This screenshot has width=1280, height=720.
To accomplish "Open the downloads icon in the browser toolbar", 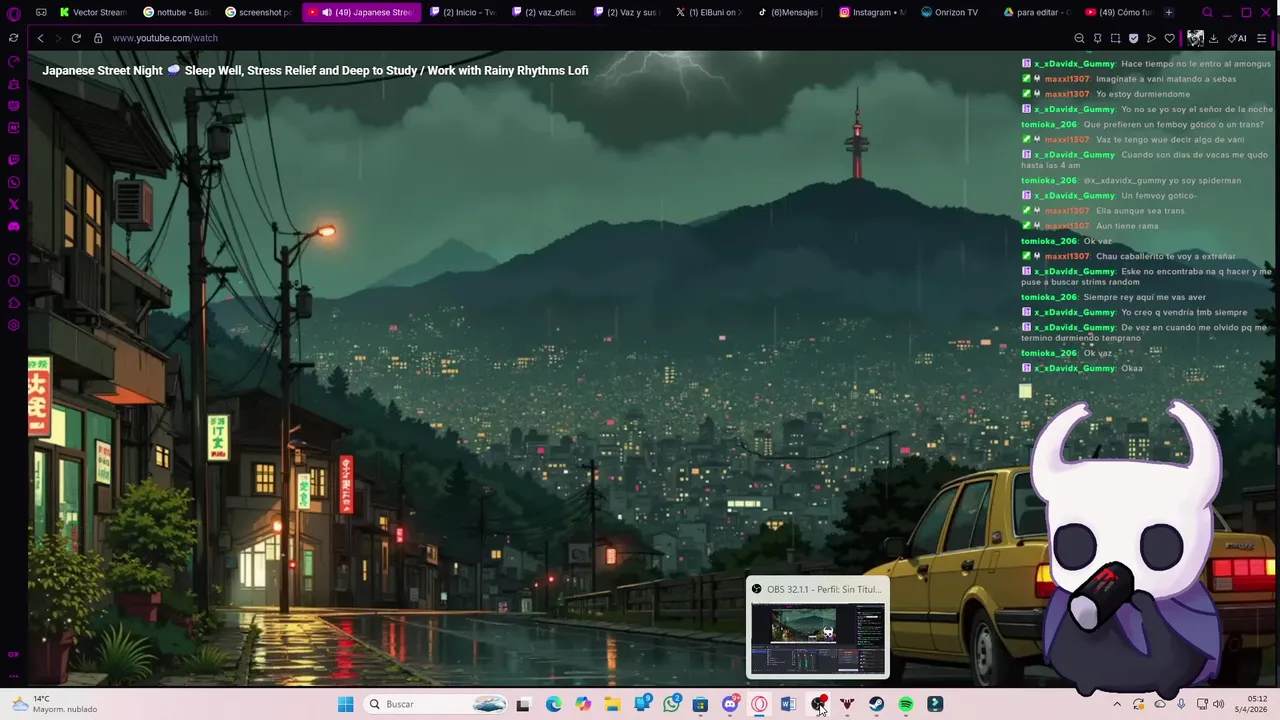I will pyautogui.click(x=1213, y=38).
